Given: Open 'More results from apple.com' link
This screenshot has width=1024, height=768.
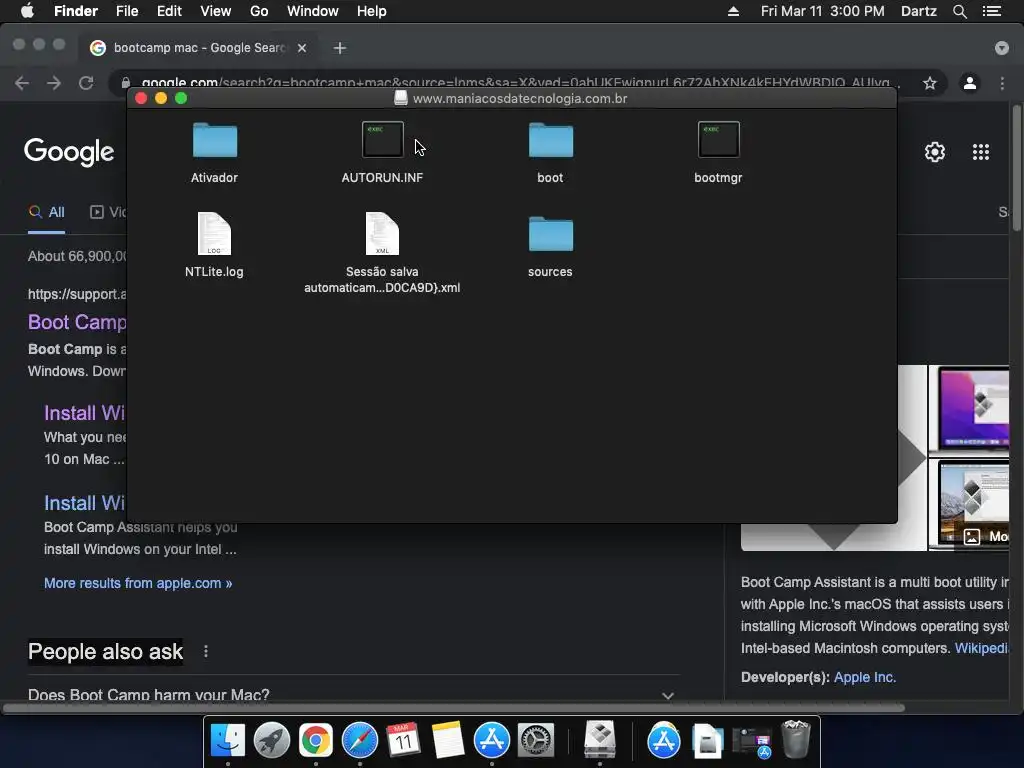Looking at the screenshot, I should click(x=138, y=583).
